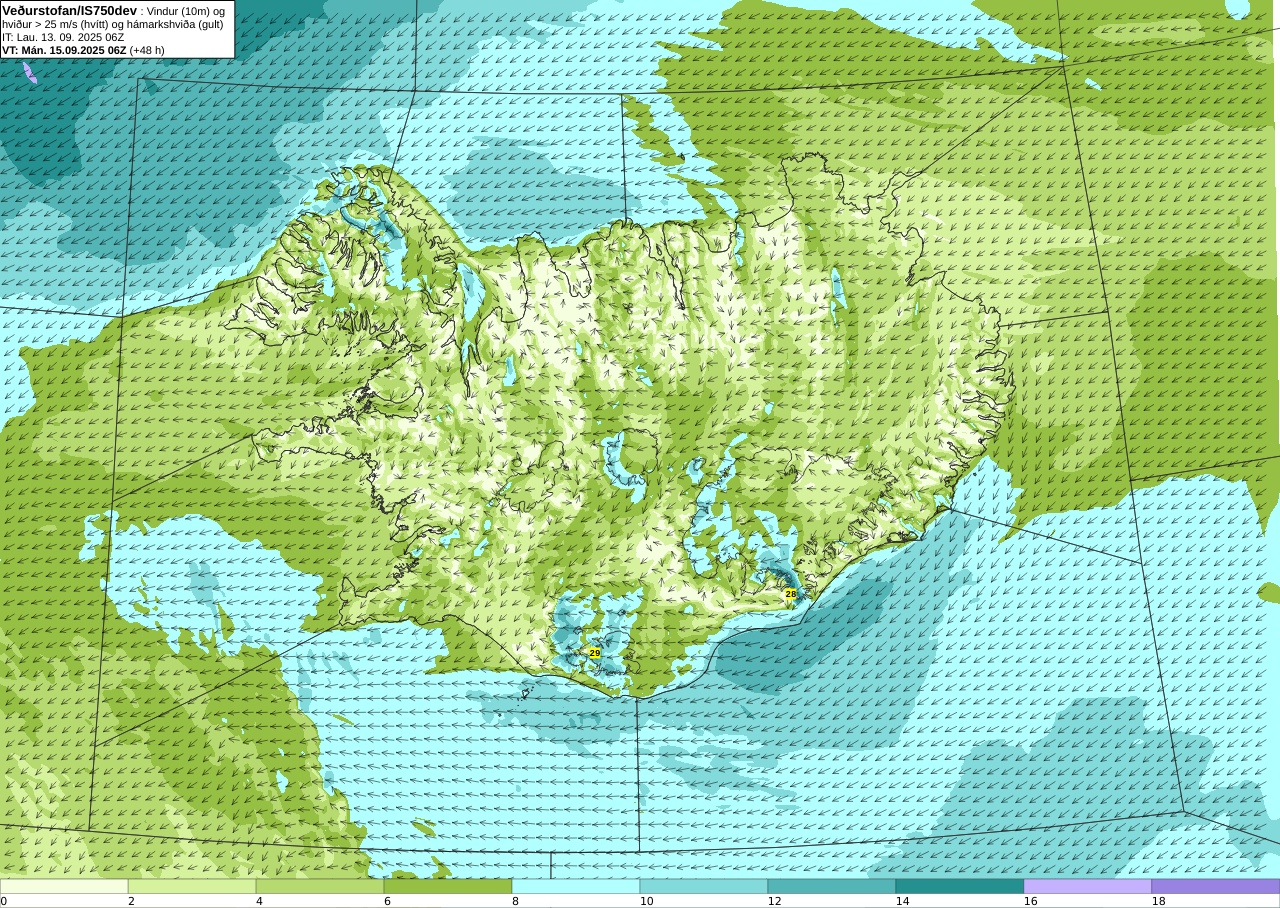Click the legend tick label 10
This screenshot has width=1280, height=908.
coord(647,901)
